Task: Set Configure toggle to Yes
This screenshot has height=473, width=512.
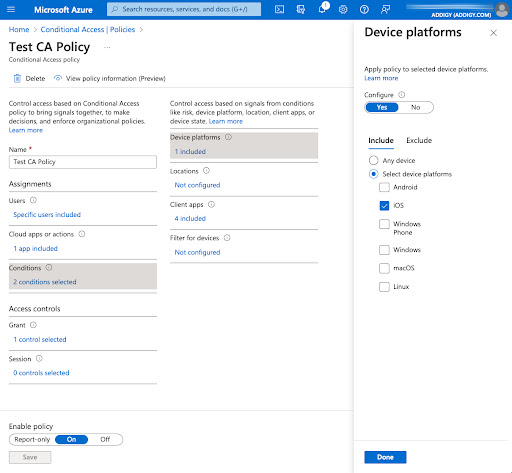Action: pos(382,107)
